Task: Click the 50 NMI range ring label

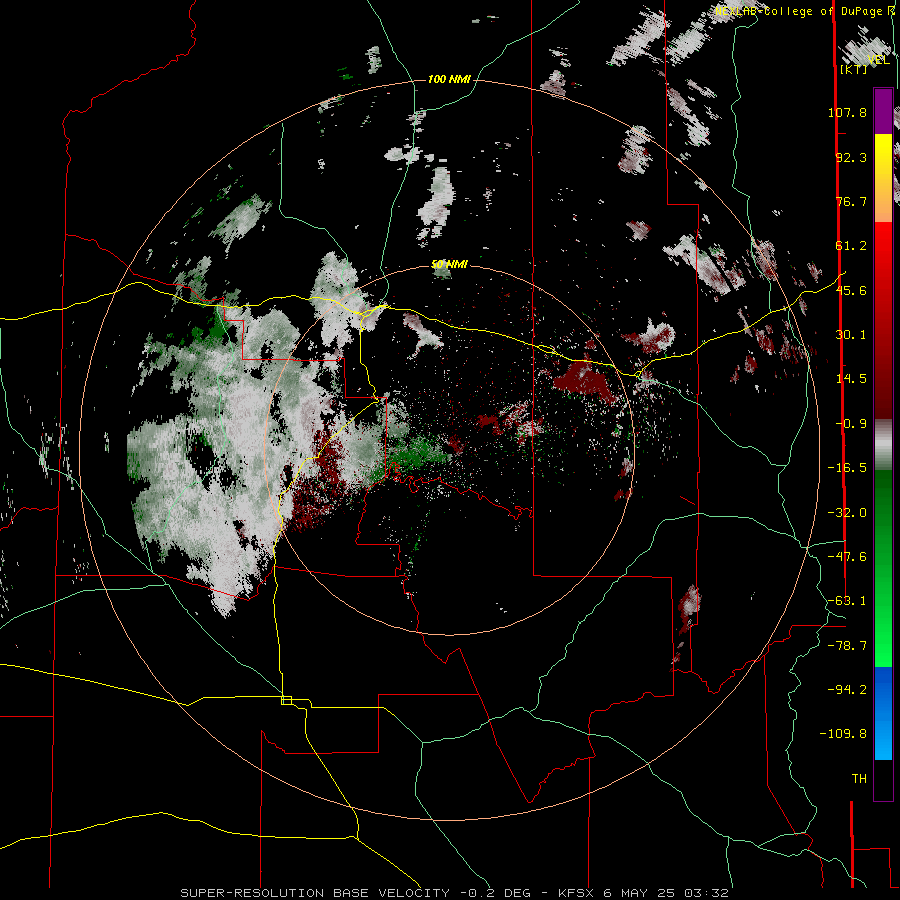Action: pyautogui.click(x=449, y=265)
